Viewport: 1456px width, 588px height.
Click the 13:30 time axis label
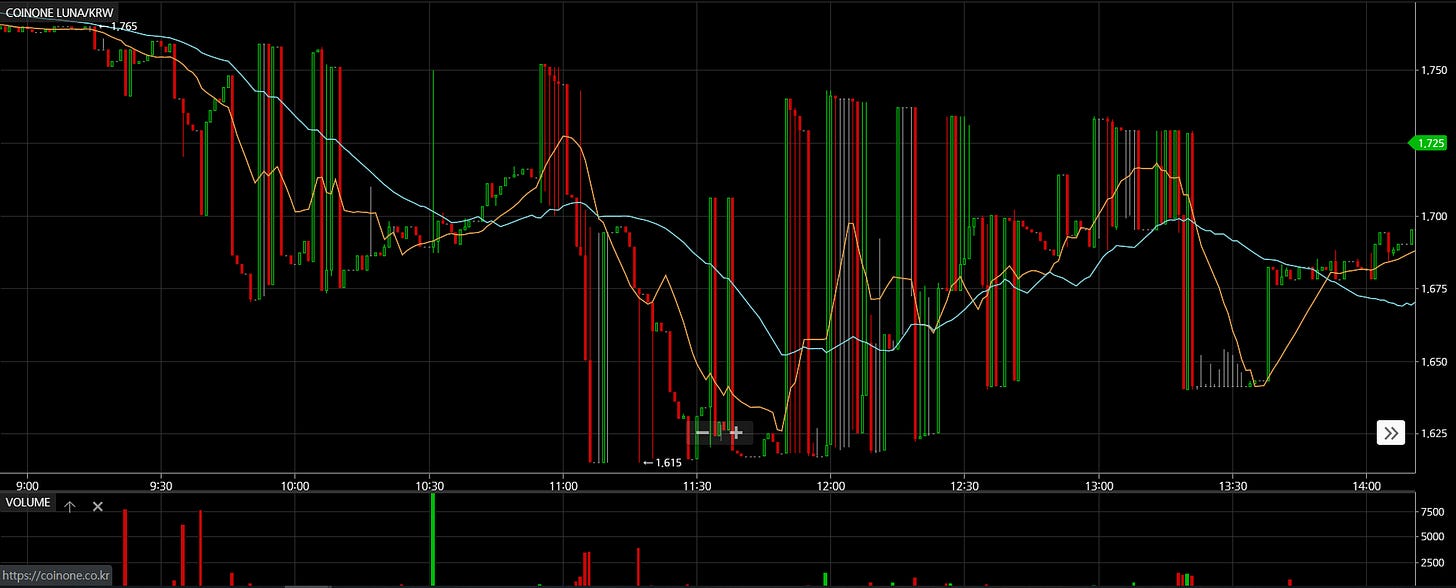point(1233,485)
